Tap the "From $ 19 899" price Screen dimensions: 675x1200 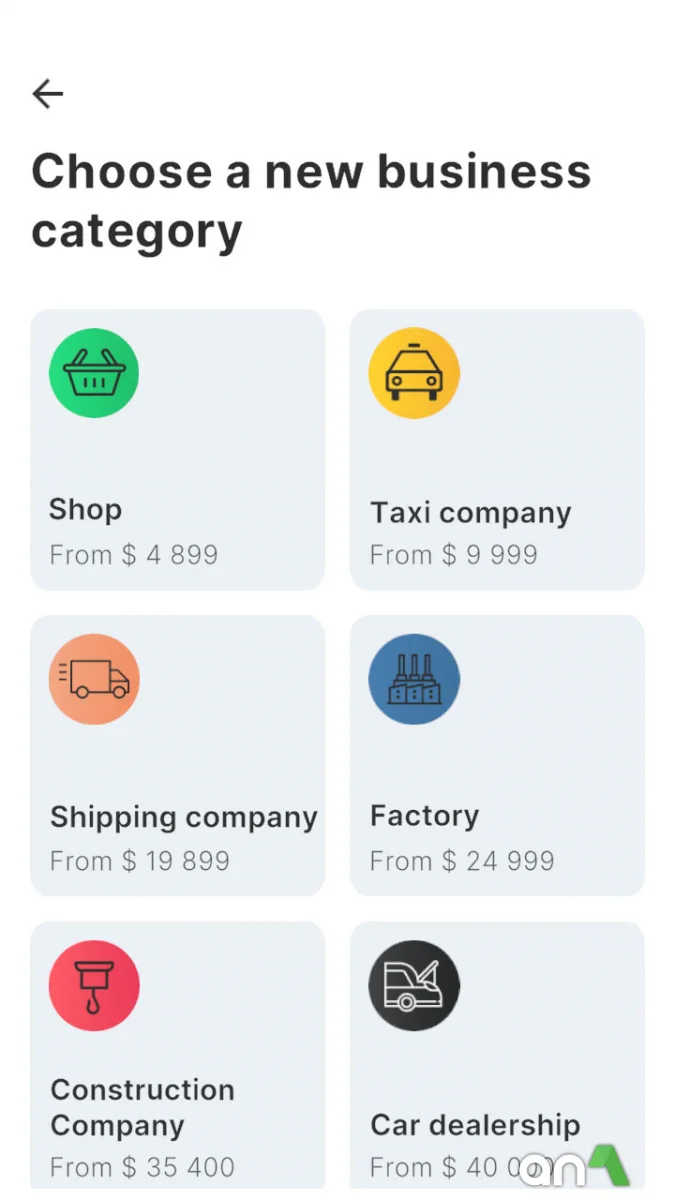pos(140,861)
